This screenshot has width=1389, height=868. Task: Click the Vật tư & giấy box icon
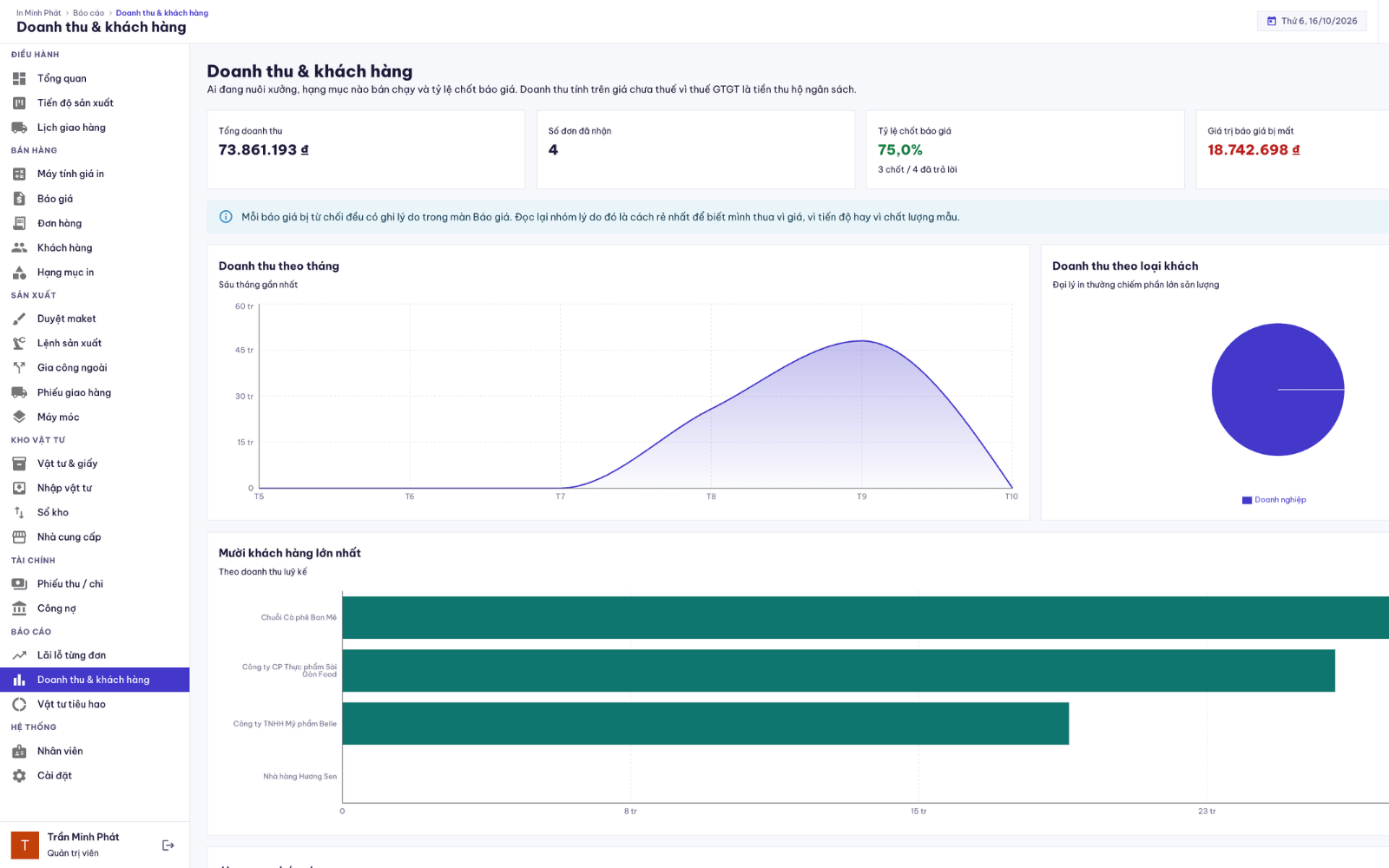click(19, 464)
